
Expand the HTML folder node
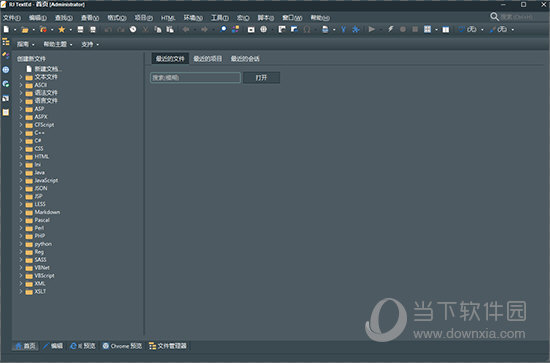pos(21,156)
